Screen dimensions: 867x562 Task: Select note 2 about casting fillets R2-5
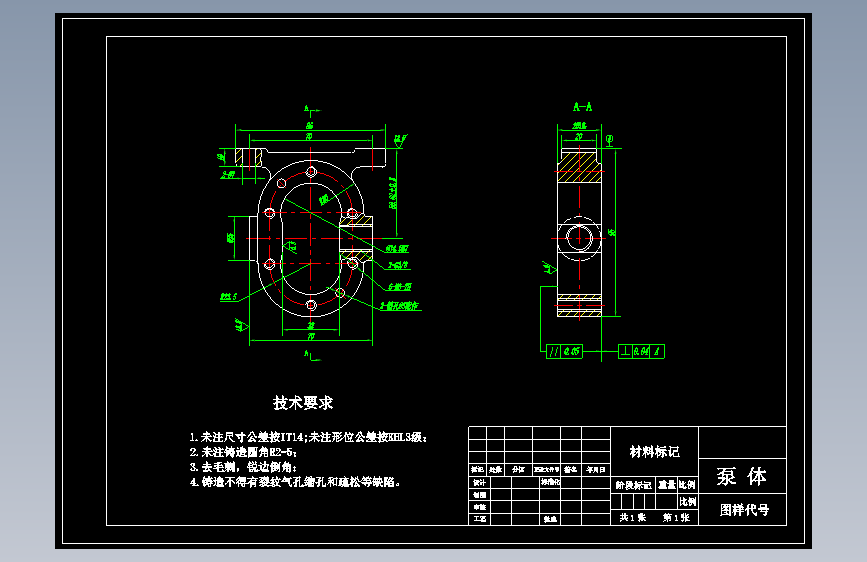tap(243, 452)
